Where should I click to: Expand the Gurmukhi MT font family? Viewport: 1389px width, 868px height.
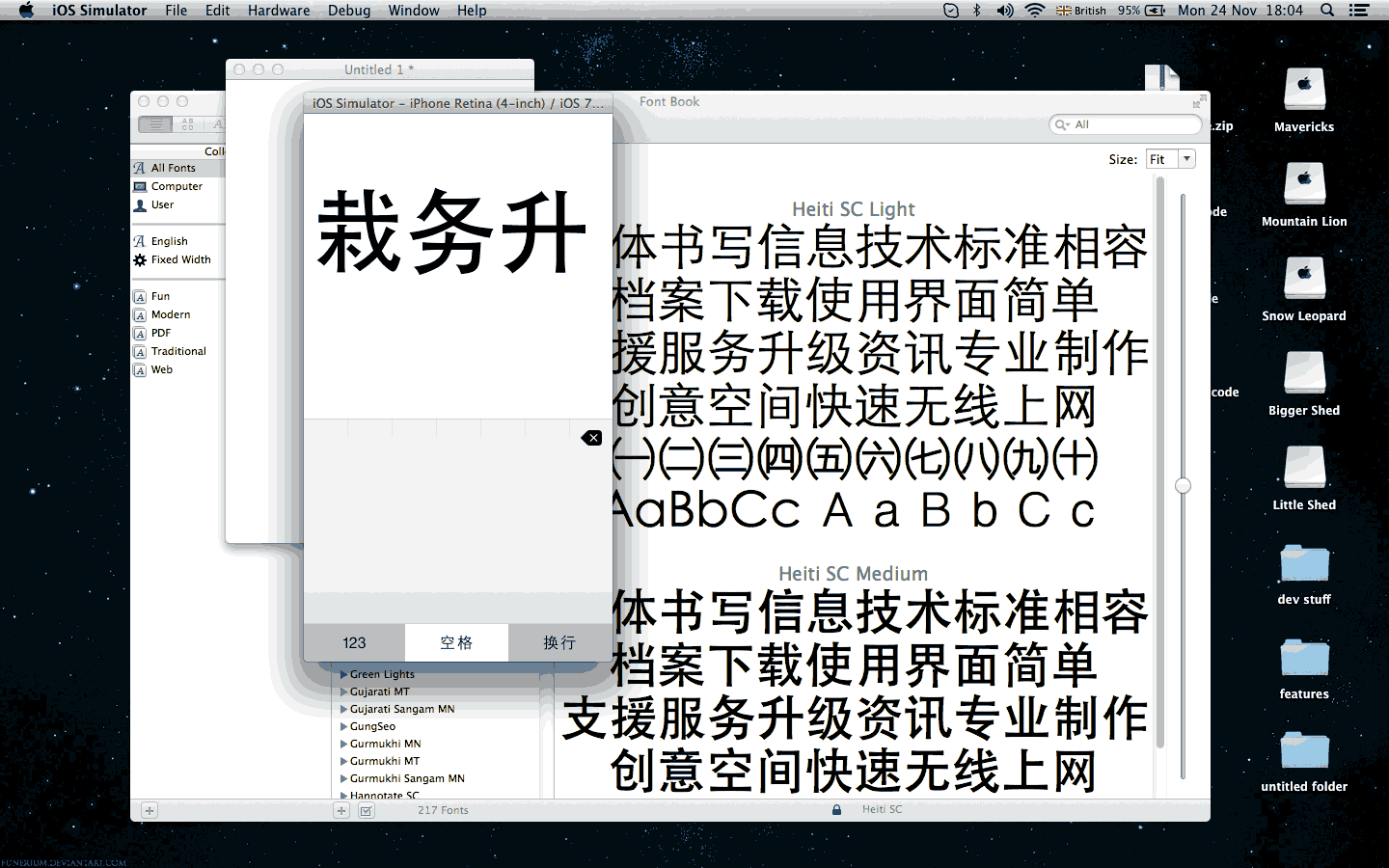click(343, 761)
